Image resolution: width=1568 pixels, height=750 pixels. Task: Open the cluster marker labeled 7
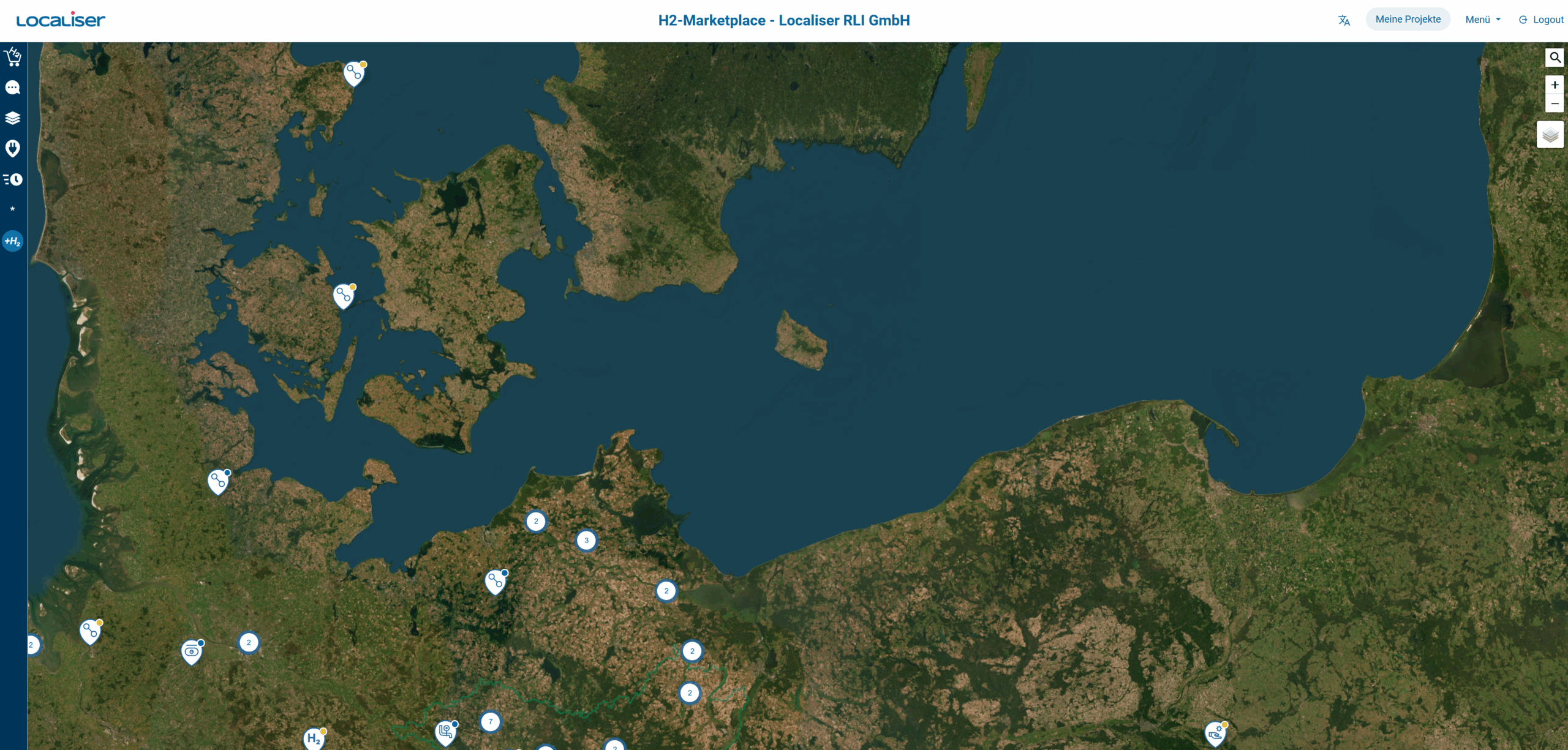pos(491,722)
